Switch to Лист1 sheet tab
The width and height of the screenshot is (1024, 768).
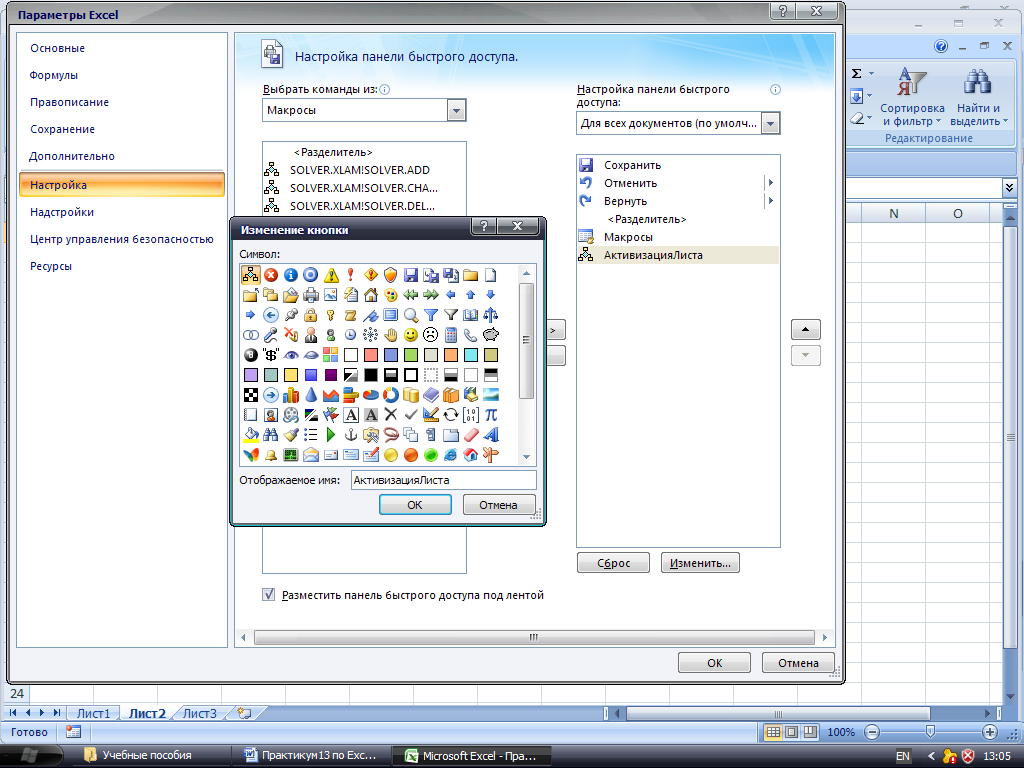tap(94, 713)
